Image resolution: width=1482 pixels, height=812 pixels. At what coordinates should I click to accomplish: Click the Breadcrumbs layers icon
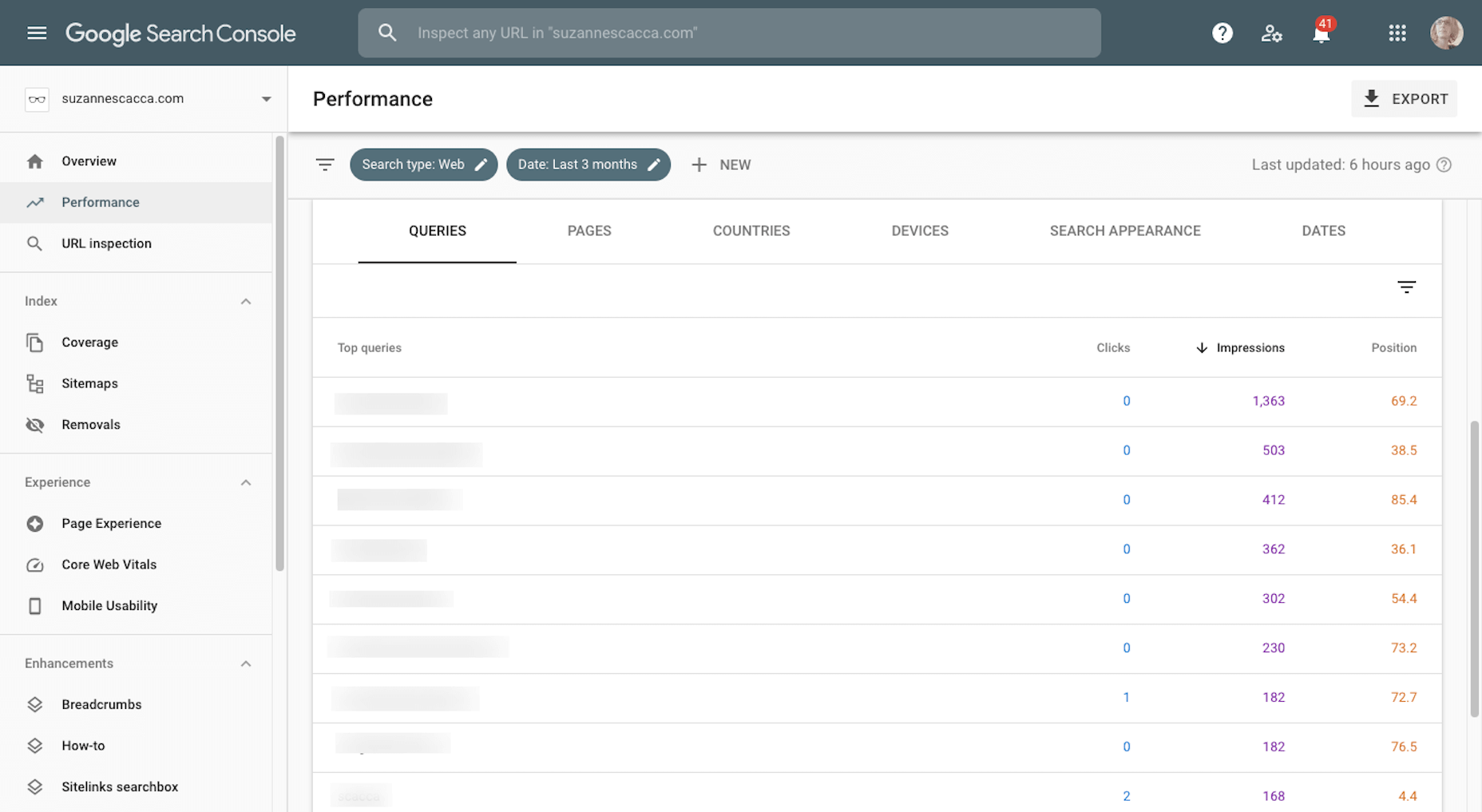click(x=34, y=705)
